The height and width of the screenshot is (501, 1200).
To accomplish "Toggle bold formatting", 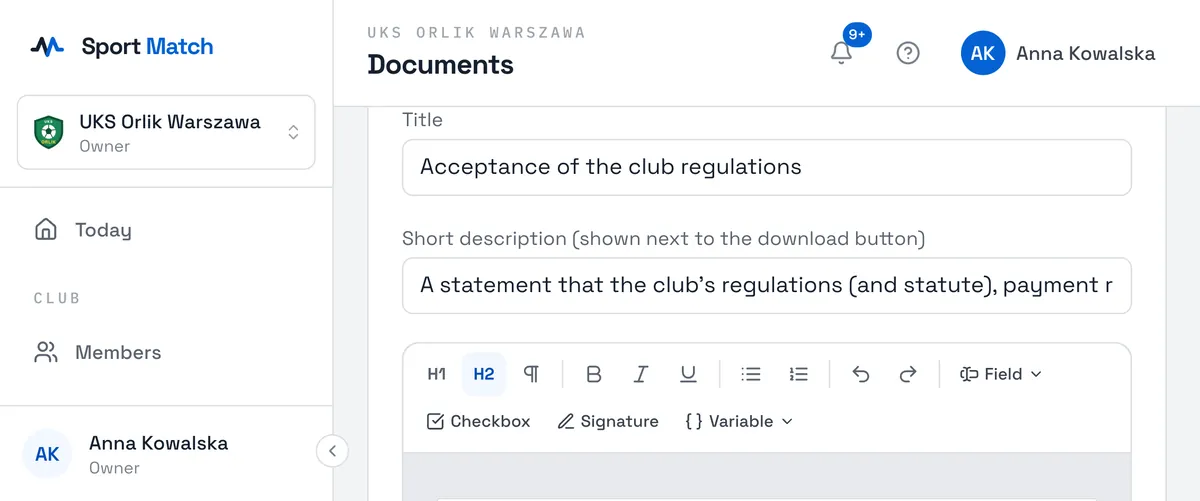I will coord(594,374).
